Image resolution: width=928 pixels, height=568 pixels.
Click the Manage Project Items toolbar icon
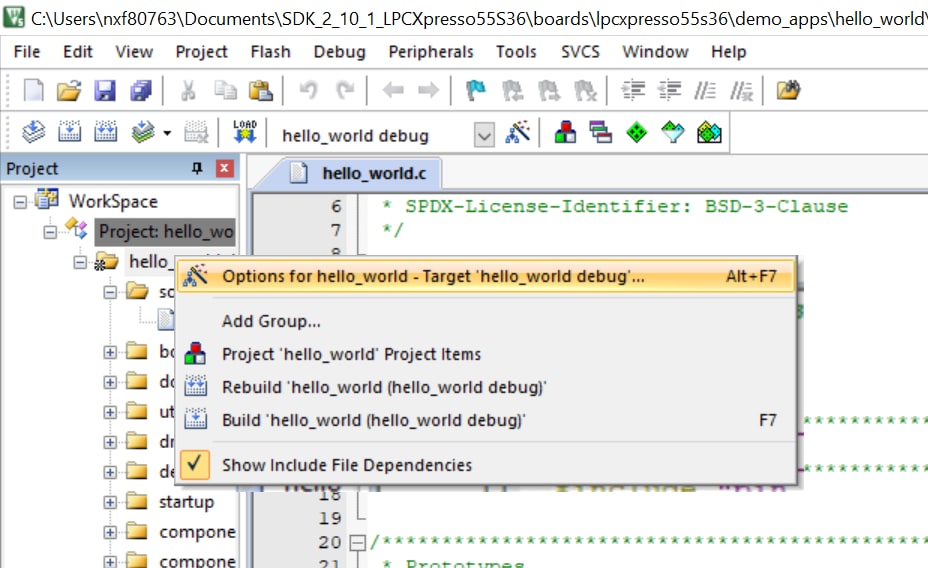pos(565,133)
